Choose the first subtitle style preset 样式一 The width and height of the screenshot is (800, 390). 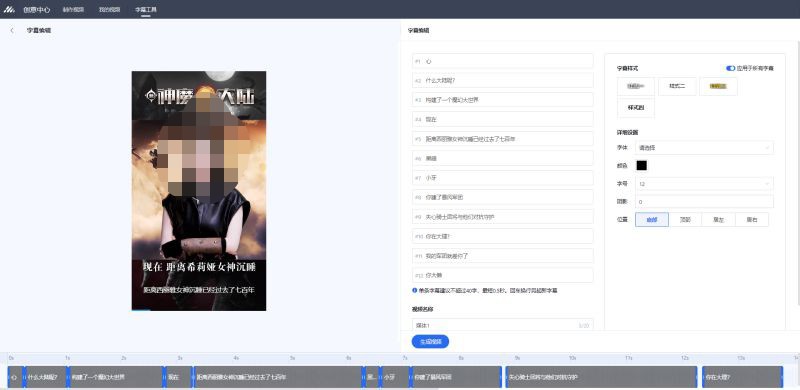(x=636, y=86)
